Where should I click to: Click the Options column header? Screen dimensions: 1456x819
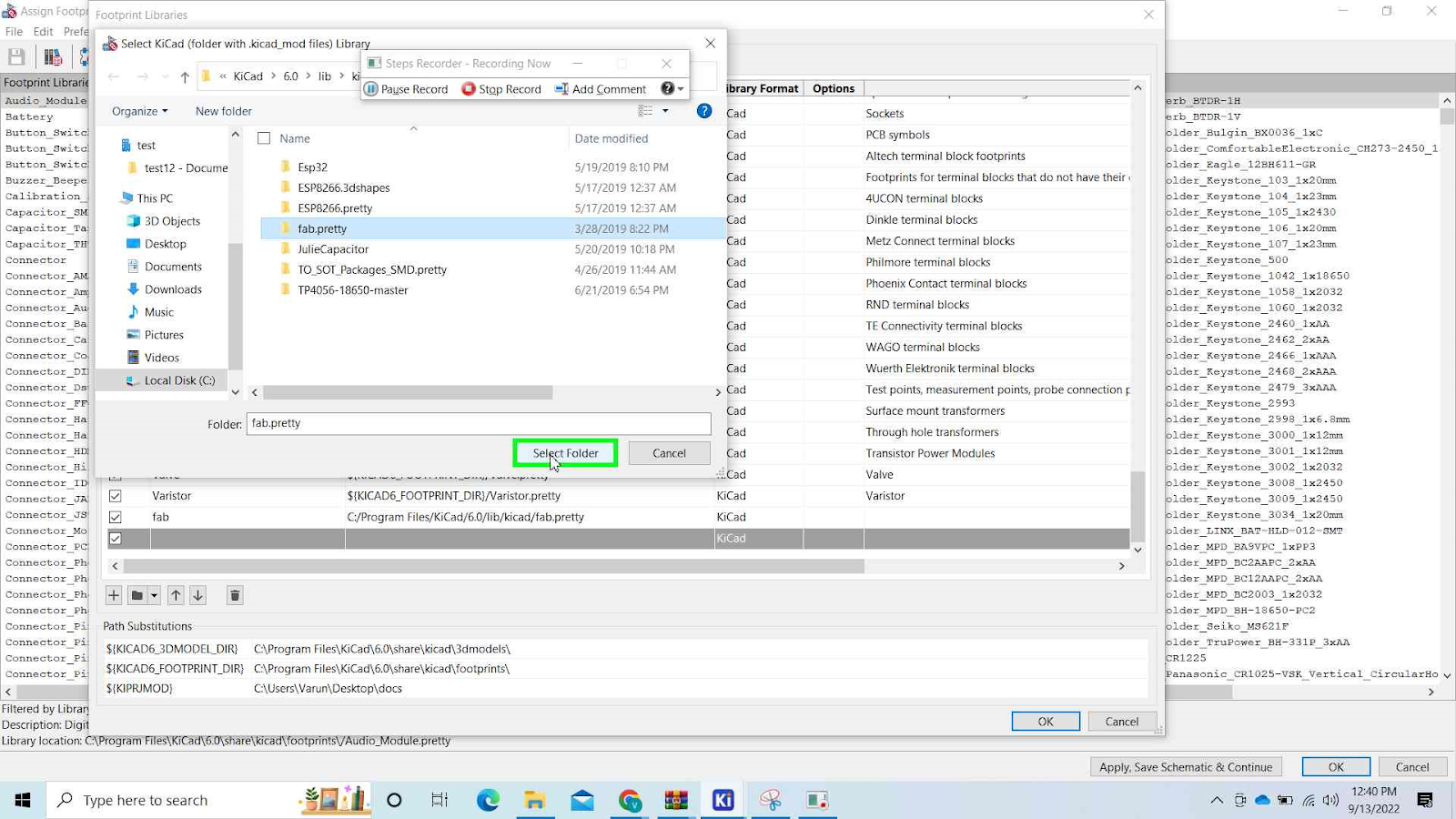pos(834,88)
